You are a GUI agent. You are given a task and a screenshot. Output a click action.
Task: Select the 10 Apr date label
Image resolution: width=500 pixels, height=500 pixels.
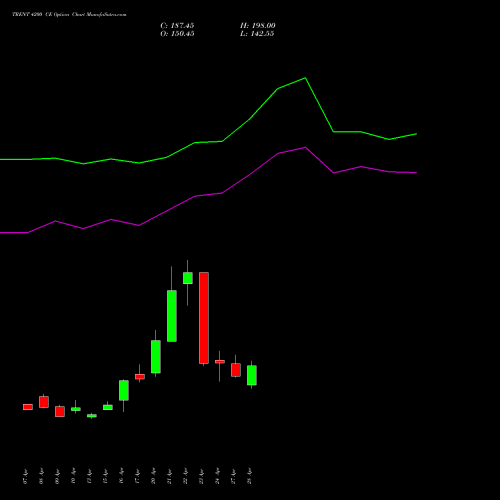click(x=73, y=476)
